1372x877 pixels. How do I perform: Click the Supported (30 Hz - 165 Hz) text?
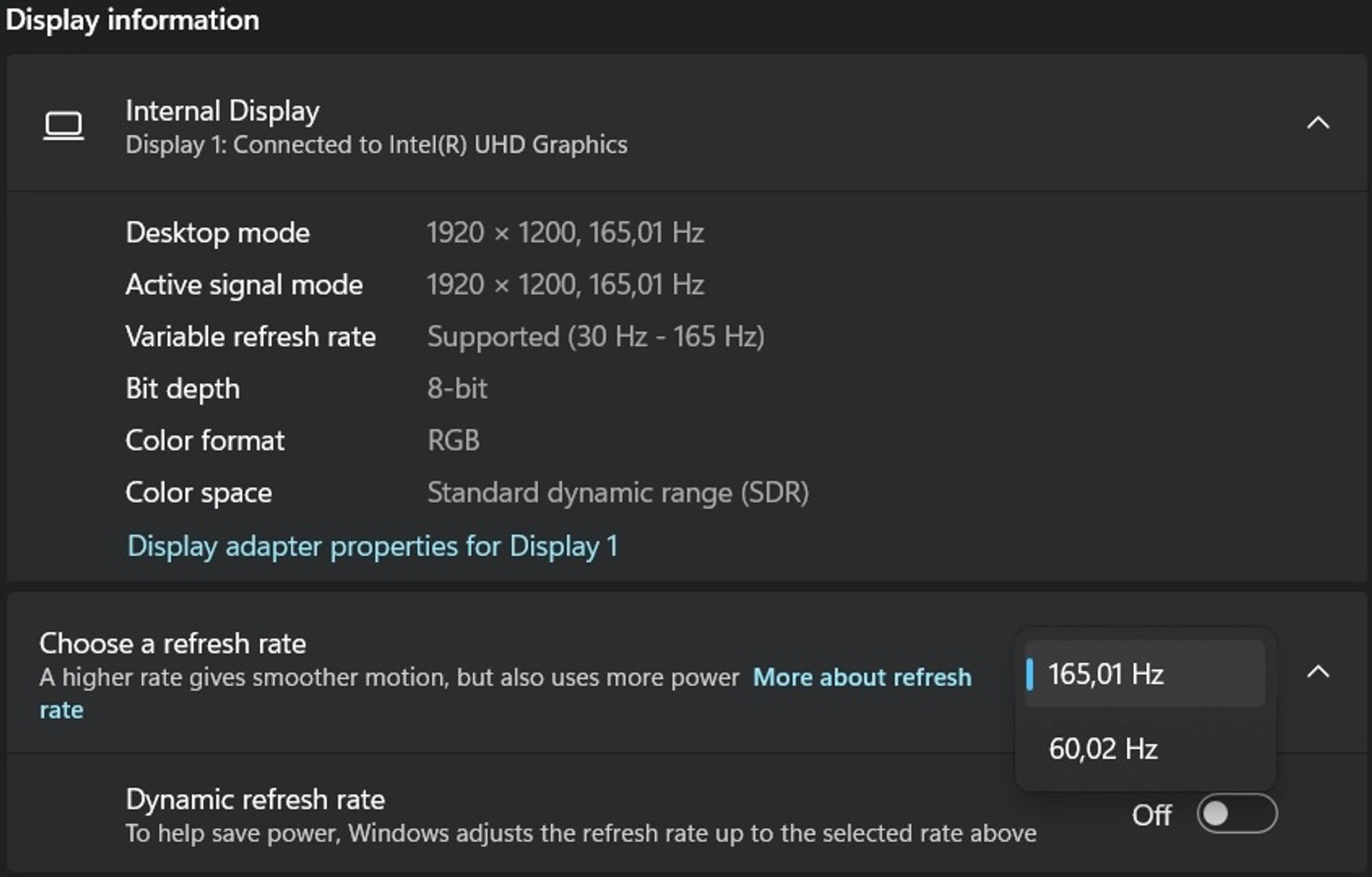point(595,337)
